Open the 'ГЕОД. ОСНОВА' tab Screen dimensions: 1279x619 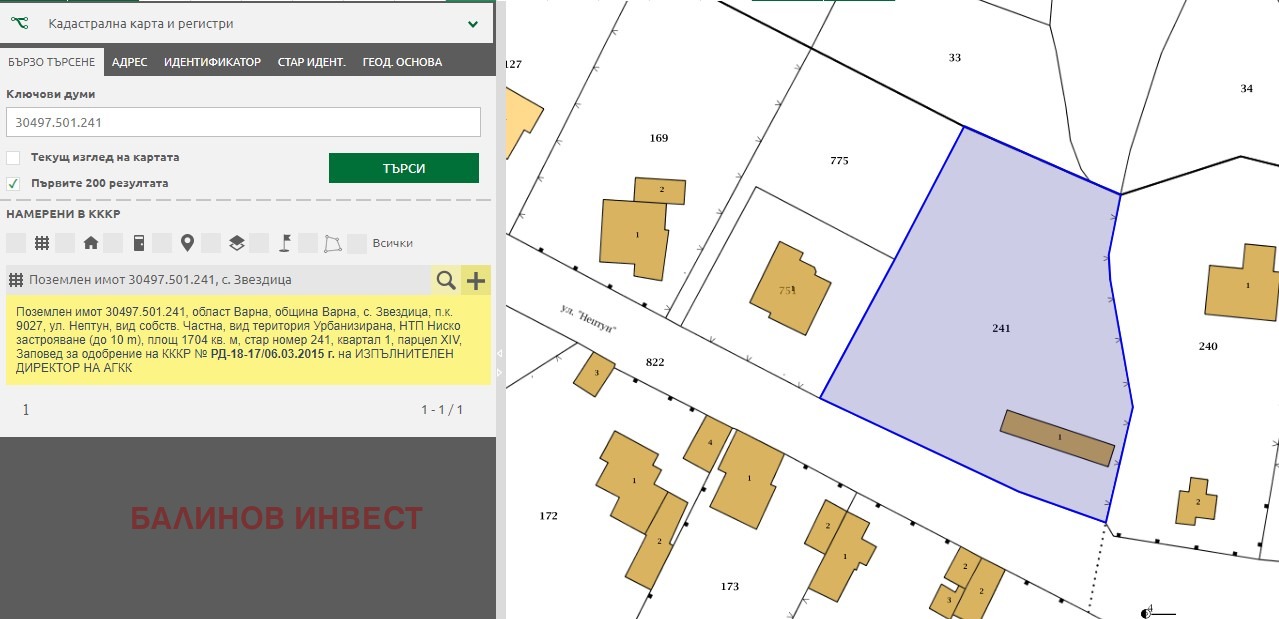tap(402, 62)
